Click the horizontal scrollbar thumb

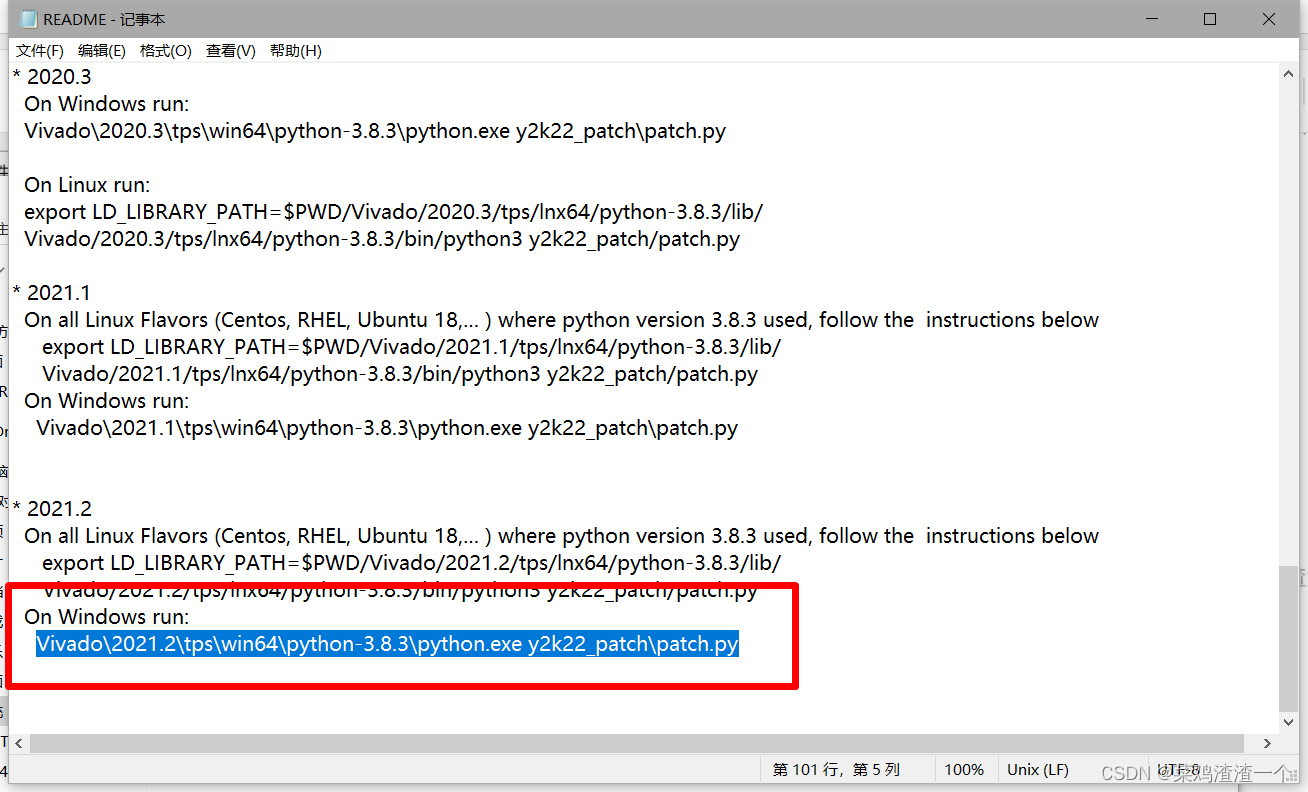636,744
